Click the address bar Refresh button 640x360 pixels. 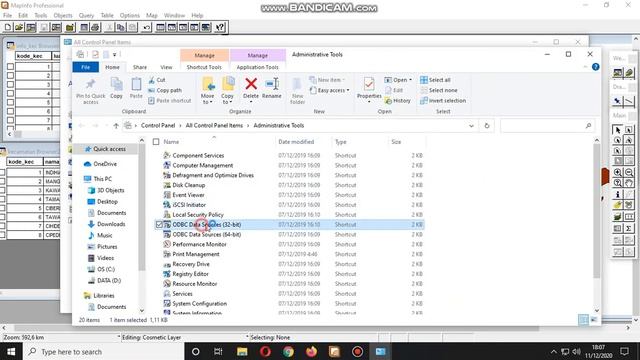(487, 126)
